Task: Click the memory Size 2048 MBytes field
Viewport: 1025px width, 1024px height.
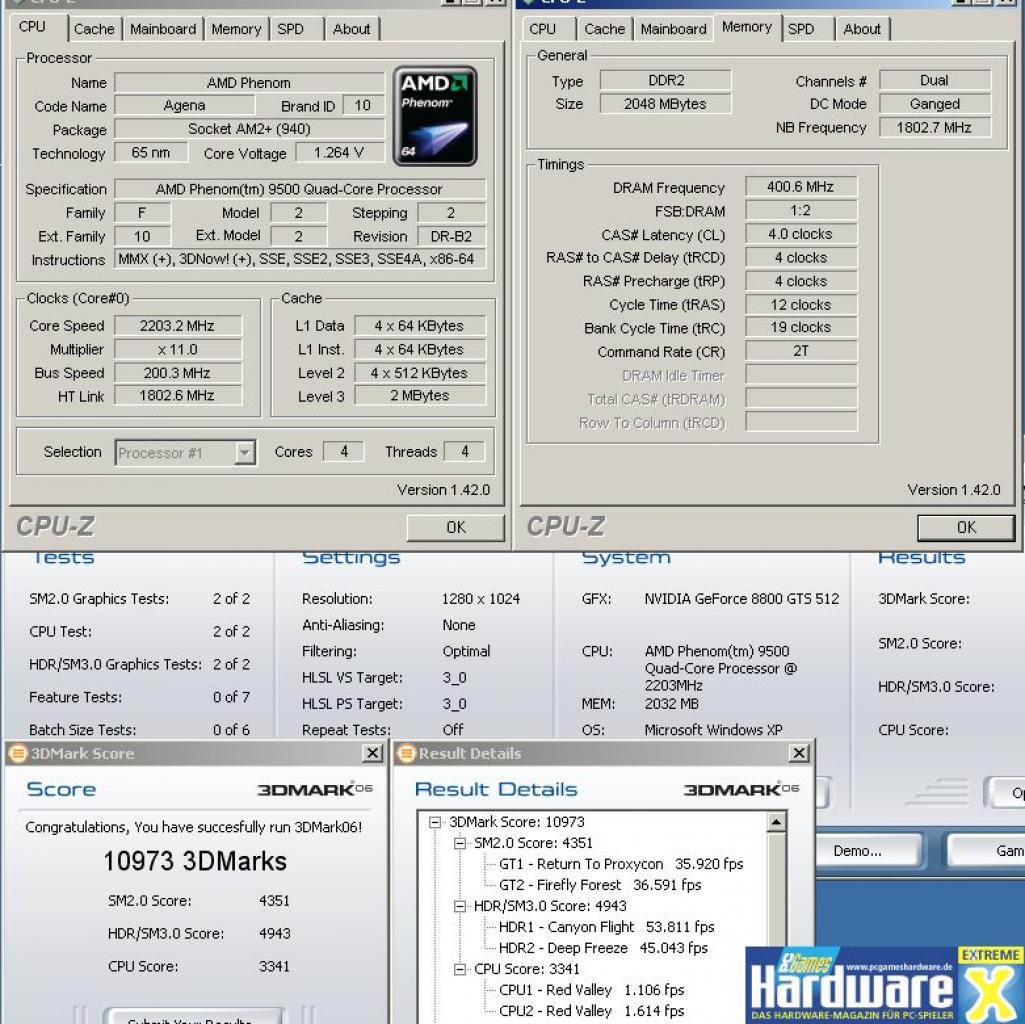Action: (x=665, y=104)
